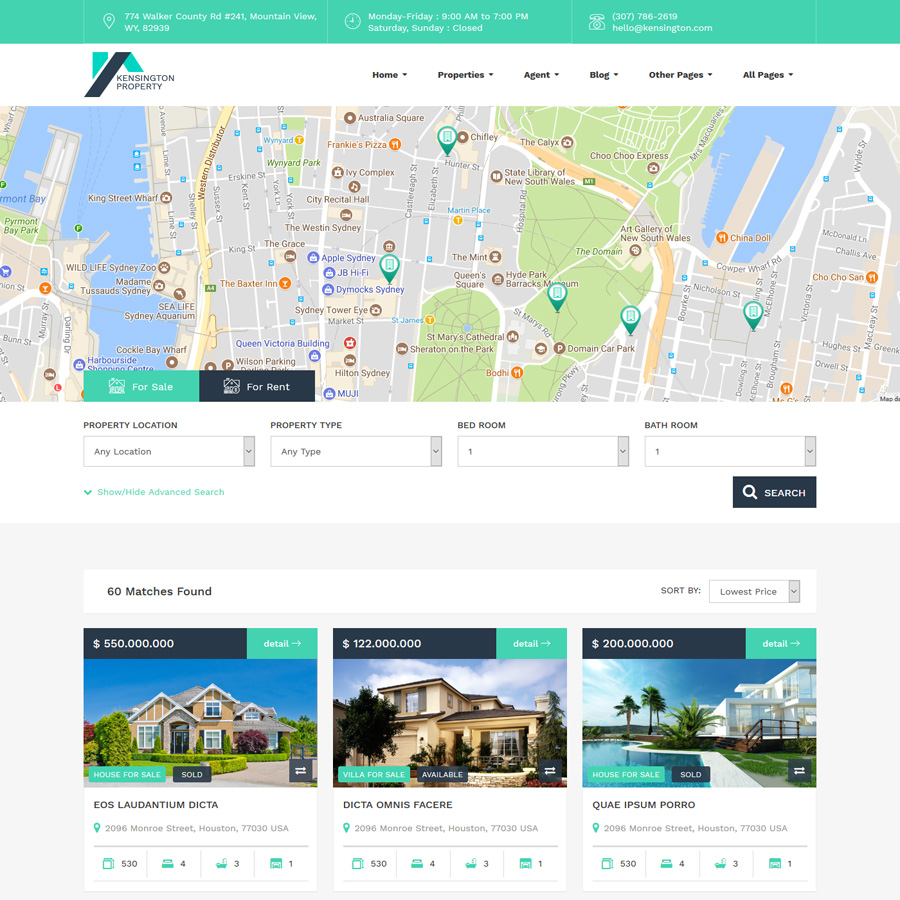This screenshot has height=900, width=900.
Task: Click the location pin icon in top bar
Action: (109, 22)
